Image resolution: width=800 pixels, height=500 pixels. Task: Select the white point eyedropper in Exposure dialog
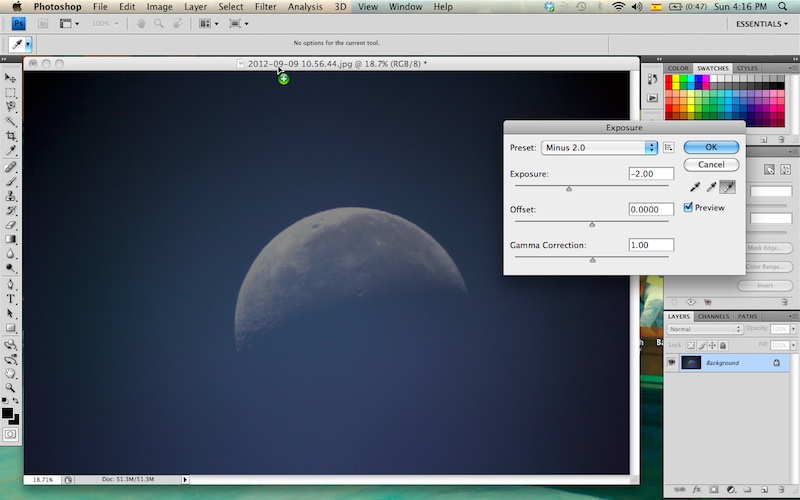point(727,187)
